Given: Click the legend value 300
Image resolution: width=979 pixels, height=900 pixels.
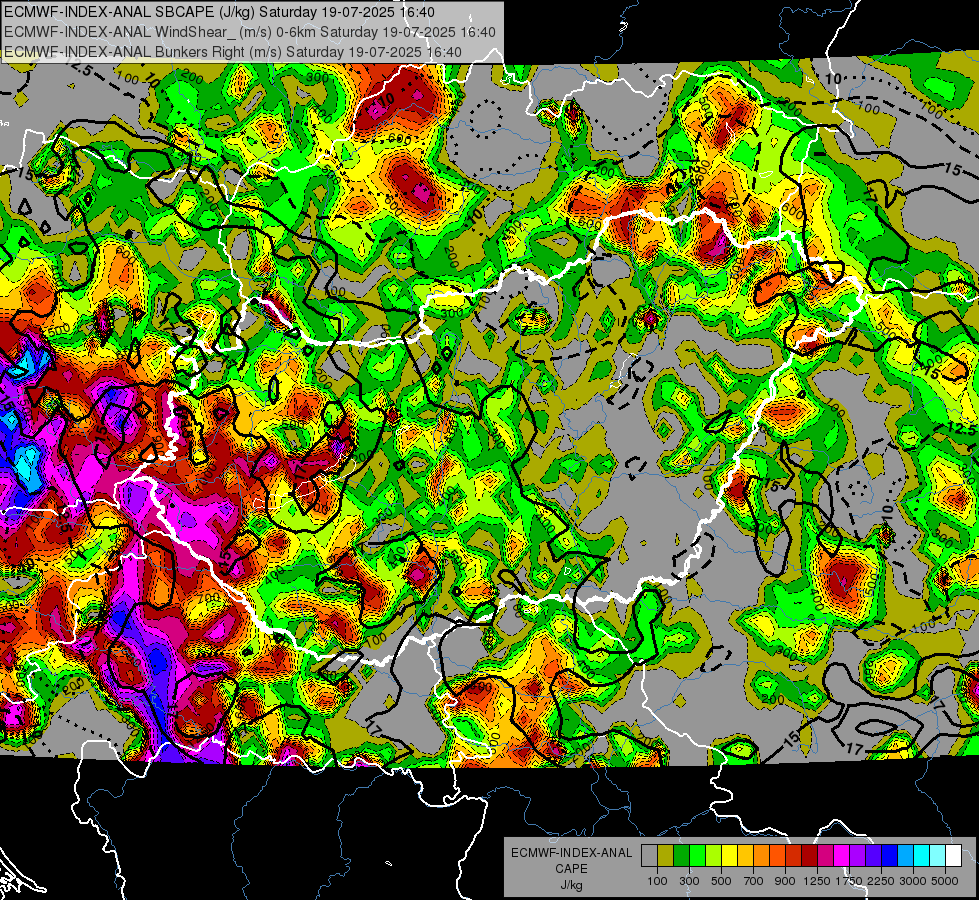Looking at the screenshot, I should click(x=689, y=881).
